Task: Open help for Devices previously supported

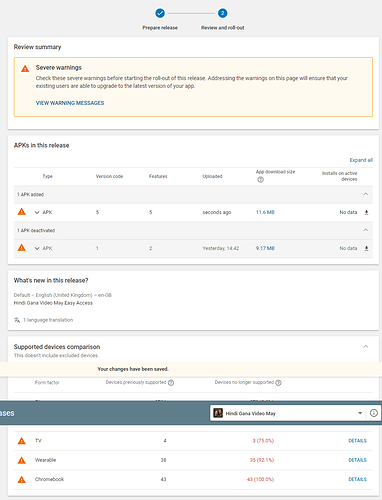Action: click(x=171, y=383)
